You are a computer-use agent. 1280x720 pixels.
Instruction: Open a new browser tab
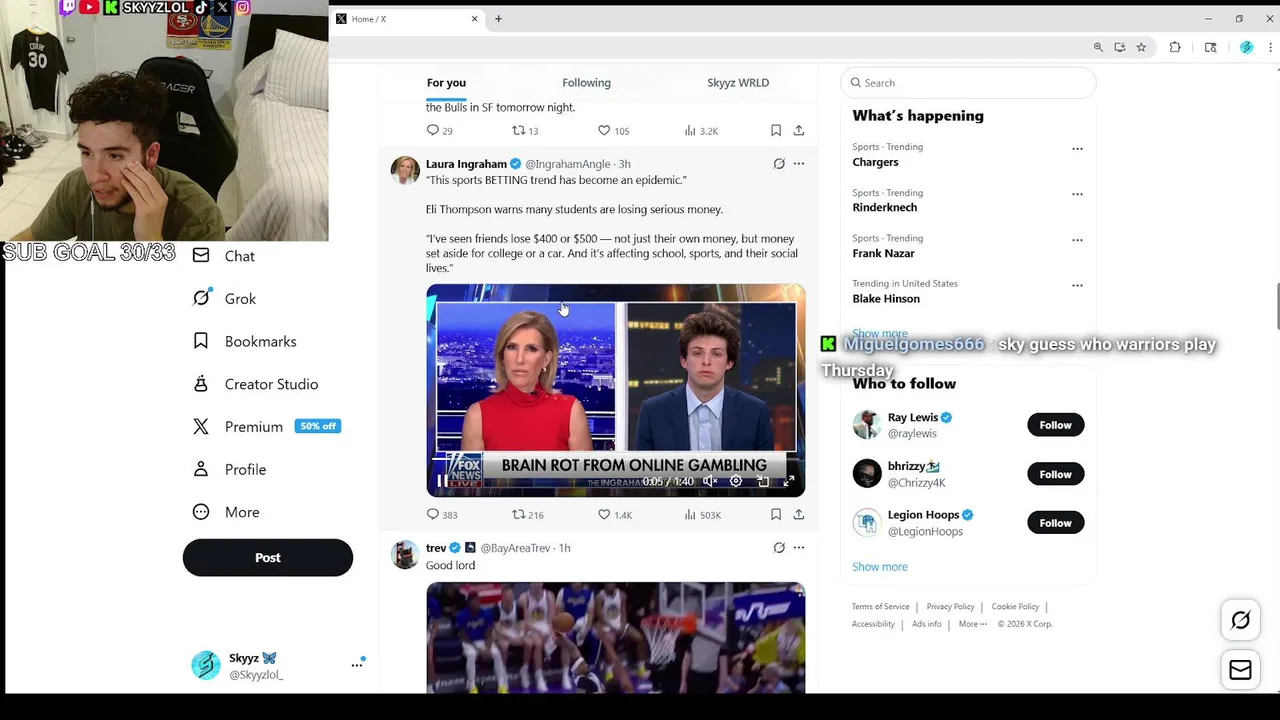click(x=498, y=19)
